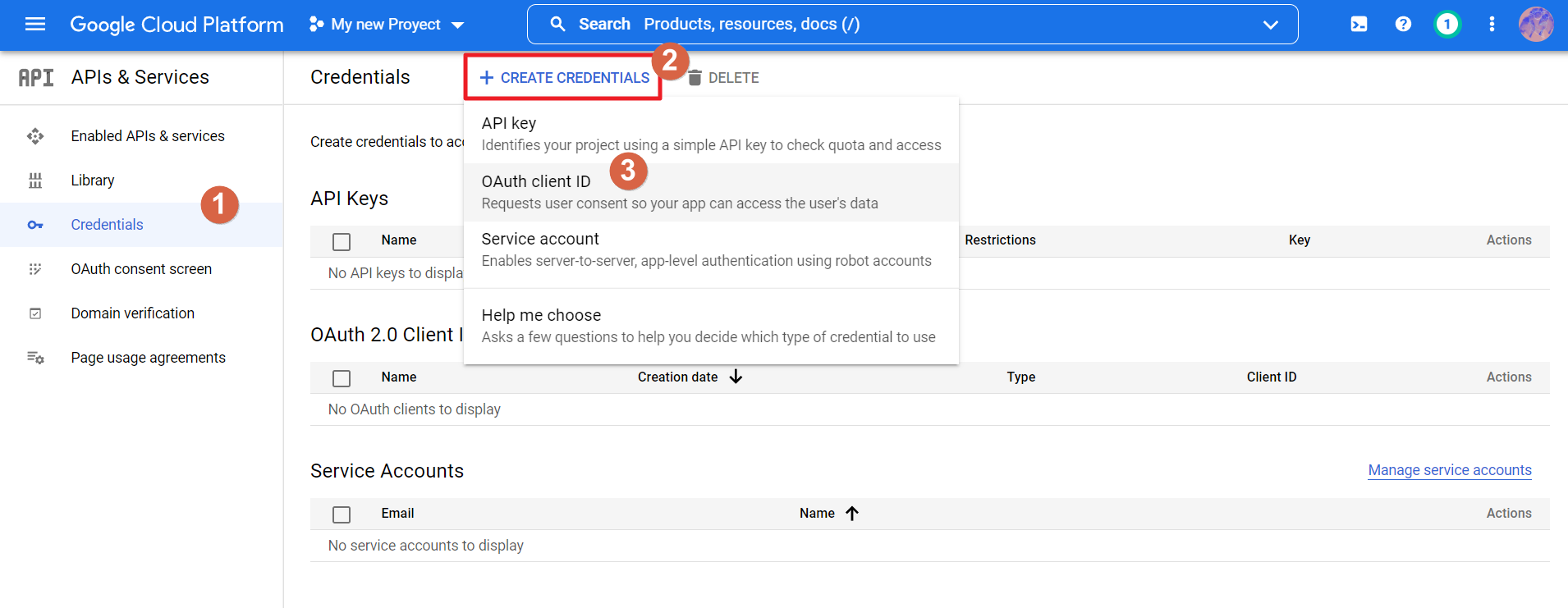Screen dimensions: 1568x608
Task: Open the Help question mark icon
Action: tap(1404, 25)
